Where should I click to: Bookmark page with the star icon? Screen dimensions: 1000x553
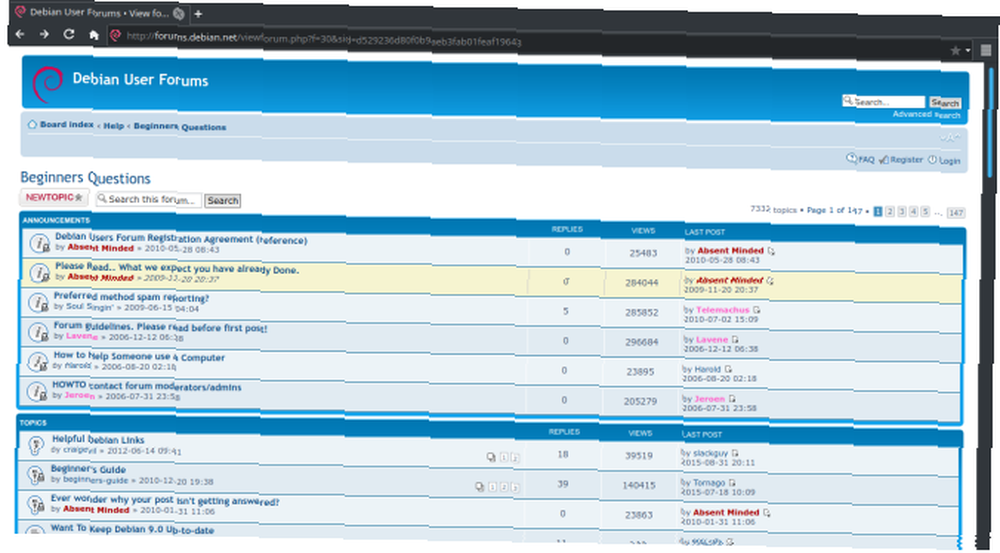(x=955, y=50)
